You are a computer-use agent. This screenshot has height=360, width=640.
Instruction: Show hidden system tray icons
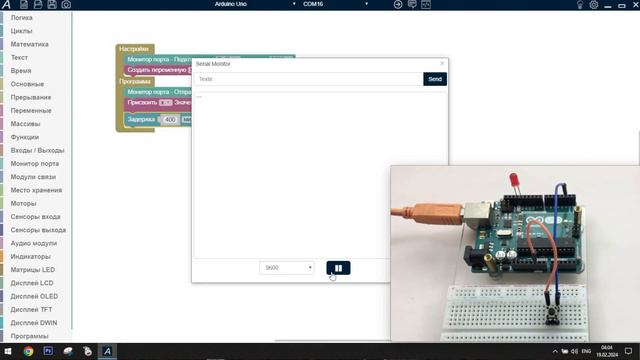click(555, 351)
